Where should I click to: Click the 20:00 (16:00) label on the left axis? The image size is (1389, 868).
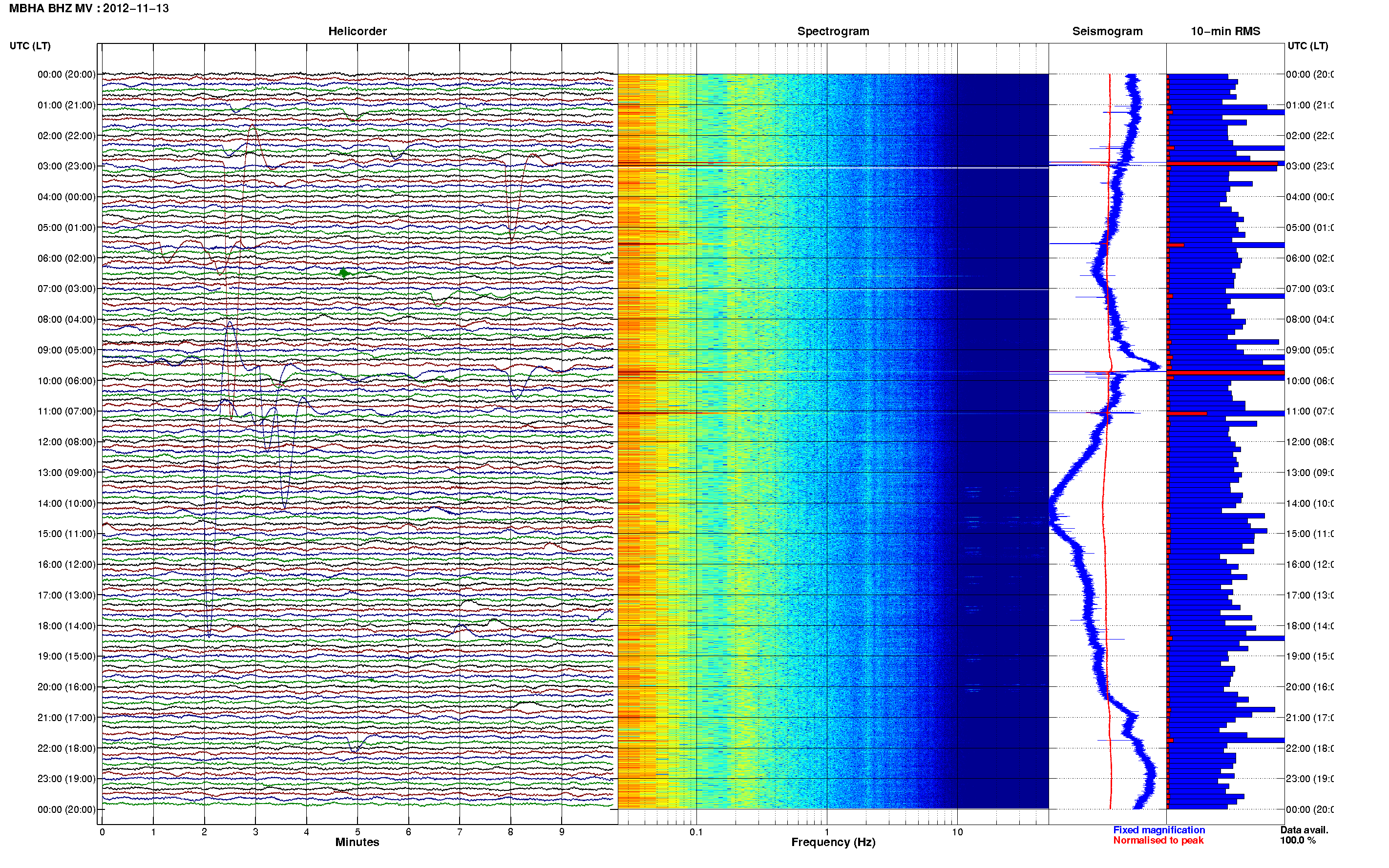[x=66, y=687]
